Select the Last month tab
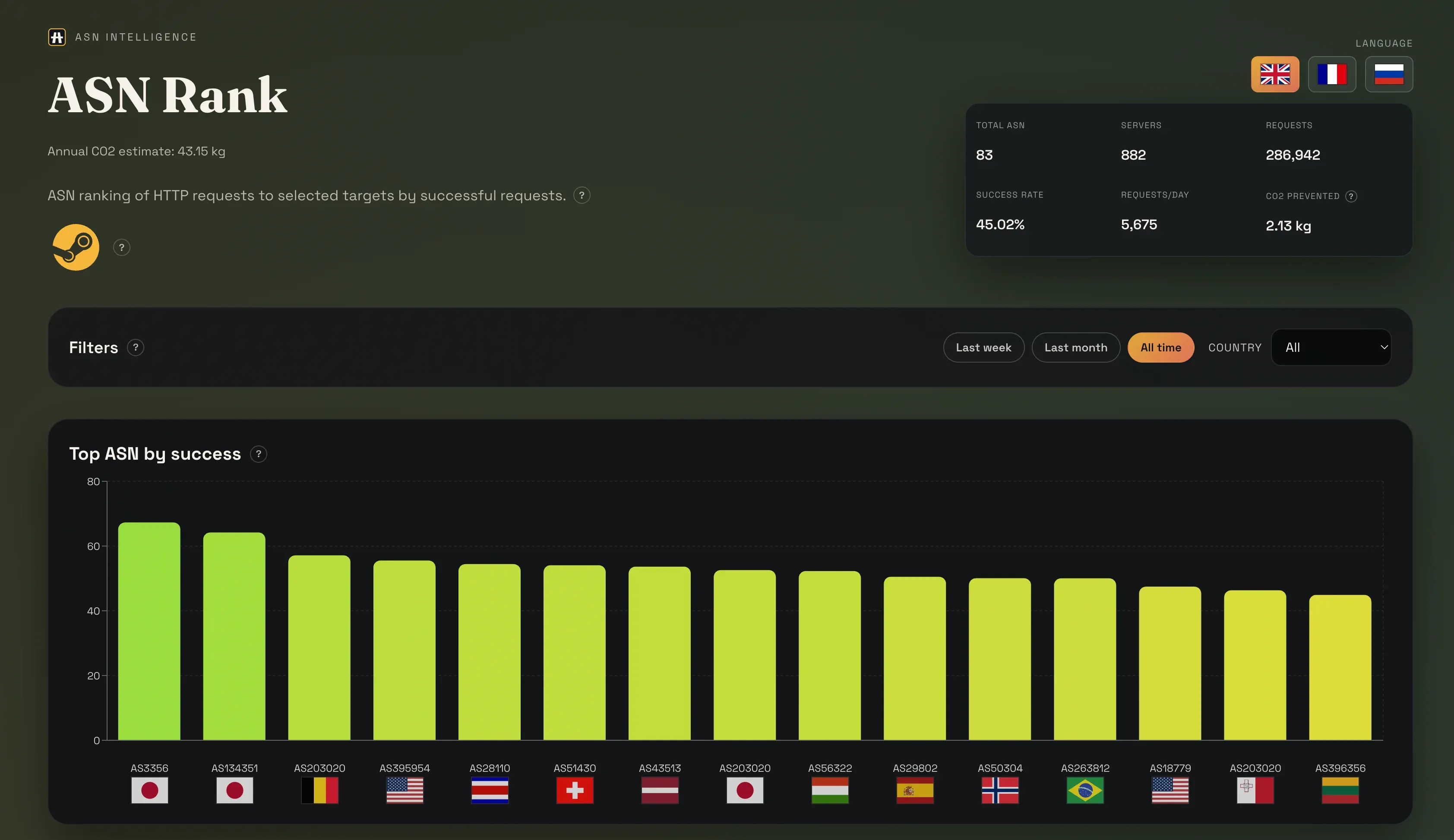 (x=1075, y=347)
